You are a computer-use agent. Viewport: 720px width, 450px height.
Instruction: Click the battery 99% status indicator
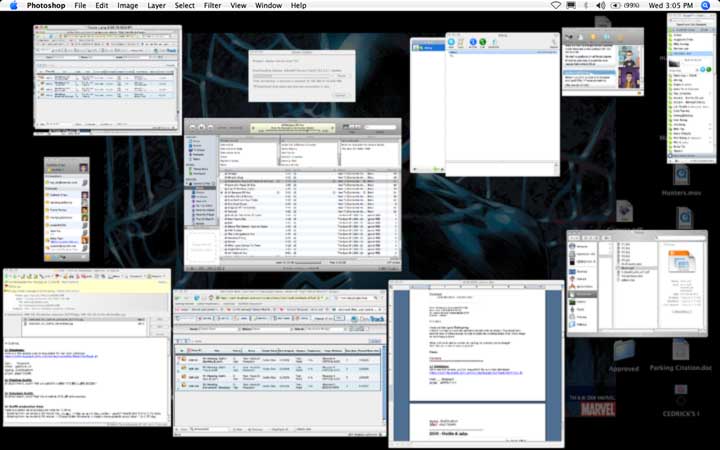(625, 6)
